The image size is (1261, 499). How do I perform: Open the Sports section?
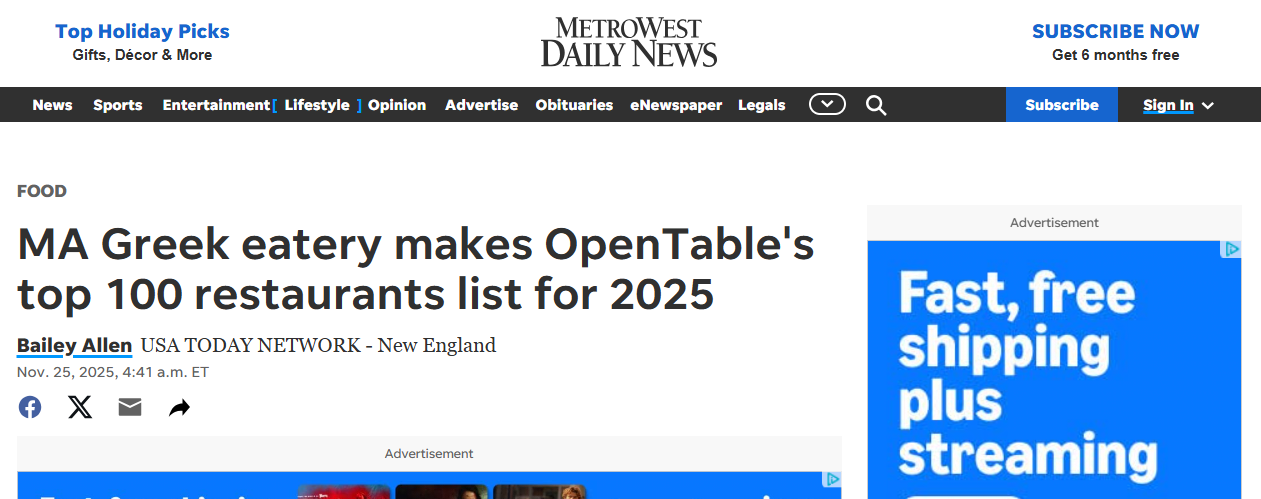tap(118, 105)
